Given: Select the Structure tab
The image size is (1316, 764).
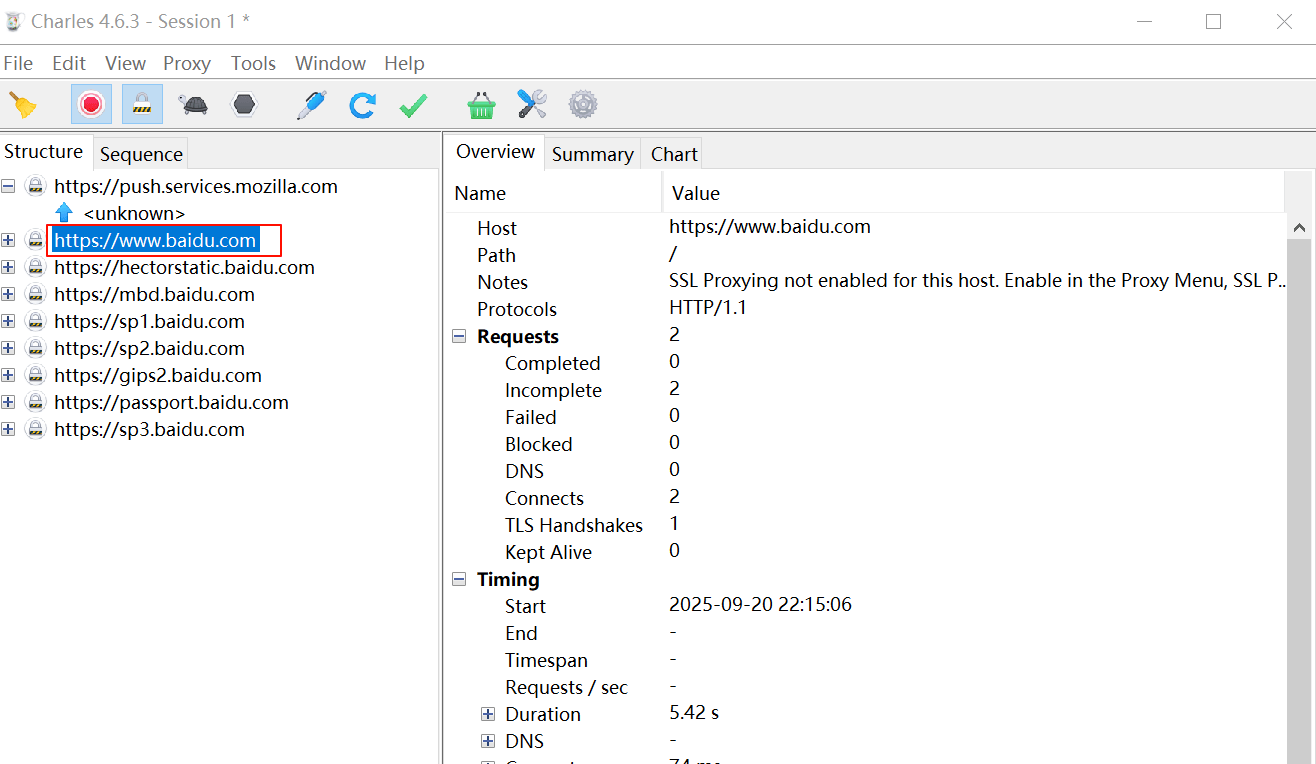Looking at the screenshot, I should [x=44, y=152].
